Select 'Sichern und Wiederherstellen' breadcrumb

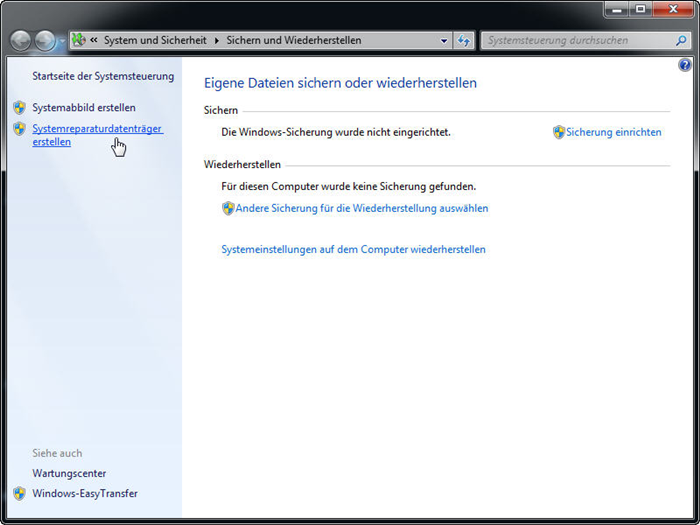pyautogui.click(x=294, y=40)
